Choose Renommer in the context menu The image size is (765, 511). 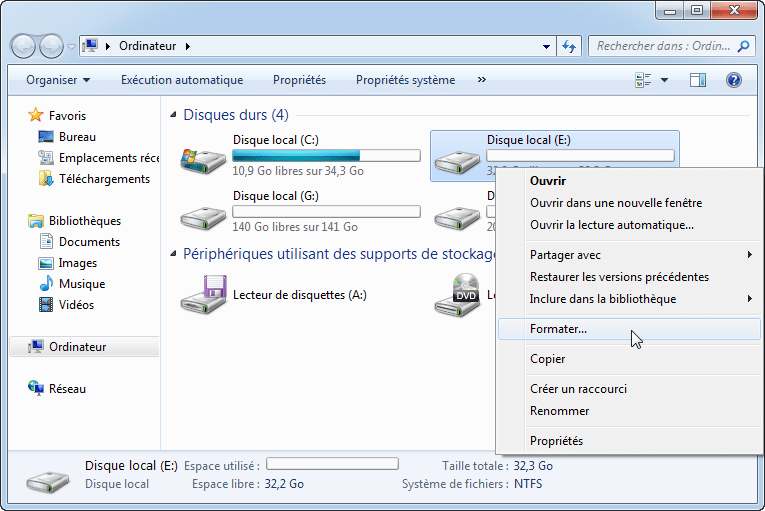pyautogui.click(x=629, y=410)
